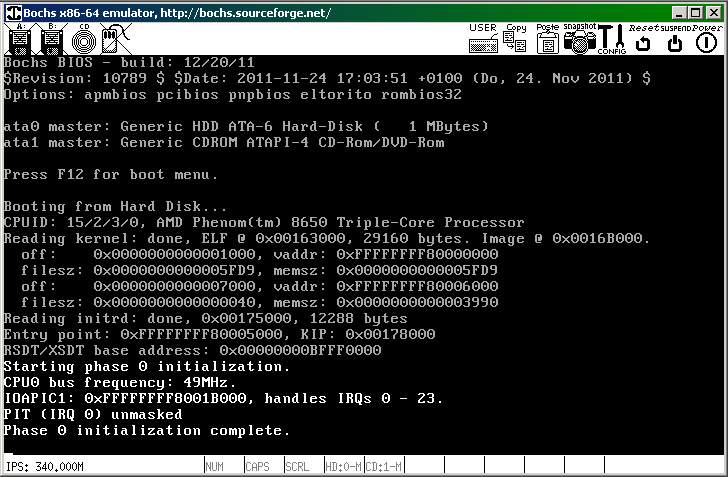Screen dimensions: 728x477
Task: Click the USER keyboard shortcut button
Action: [483, 38]
